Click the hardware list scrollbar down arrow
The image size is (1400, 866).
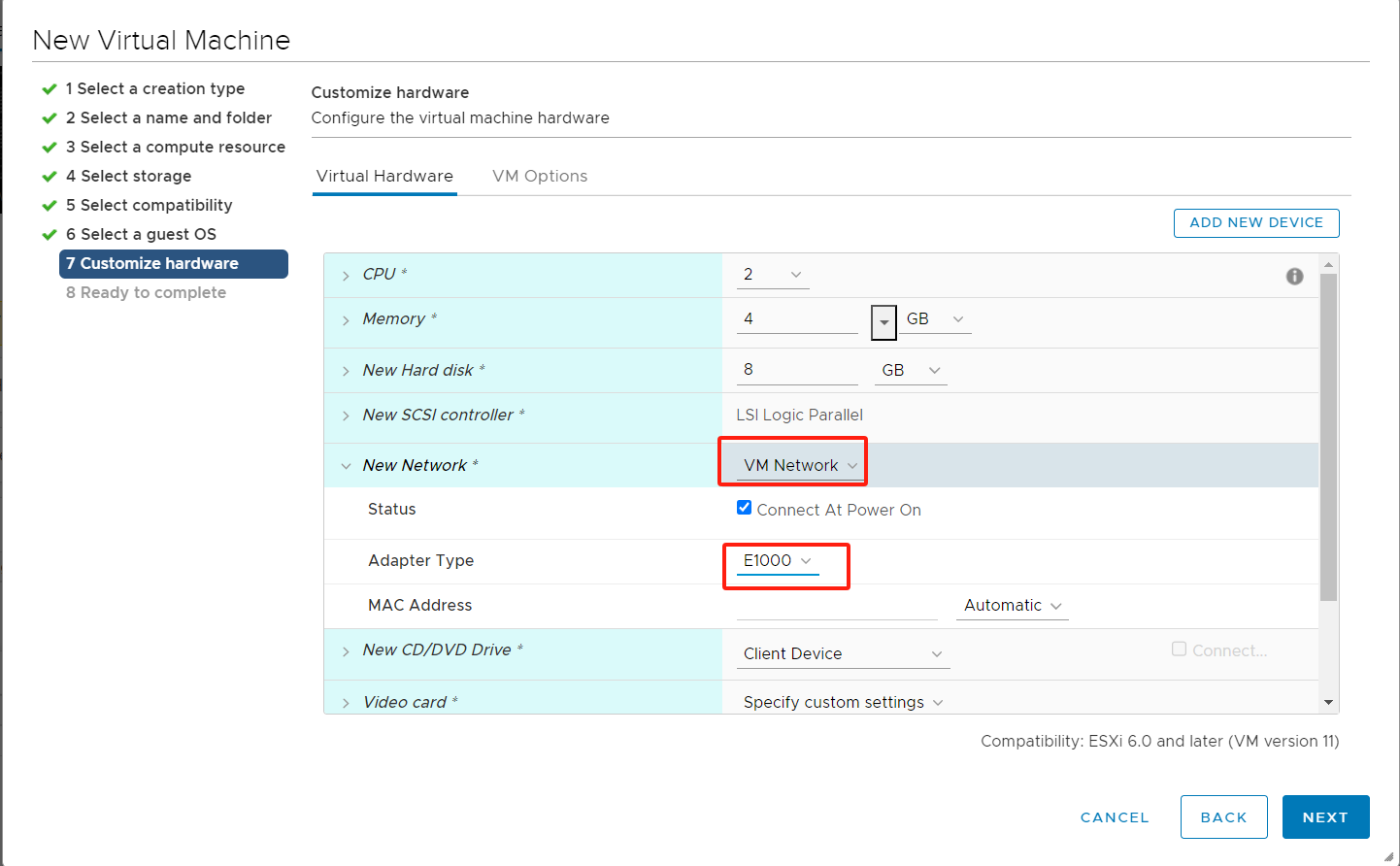[x=1328, y=703]
